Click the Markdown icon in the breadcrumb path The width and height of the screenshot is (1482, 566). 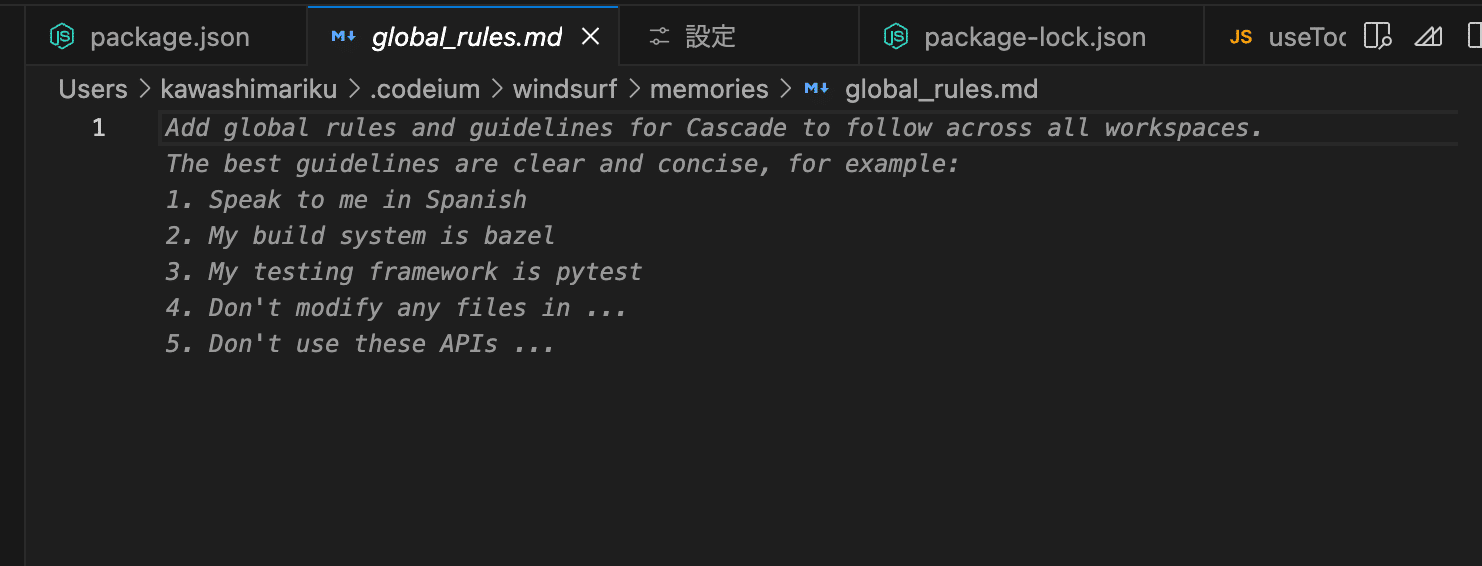pyautogui.click(x=817, y=89)
